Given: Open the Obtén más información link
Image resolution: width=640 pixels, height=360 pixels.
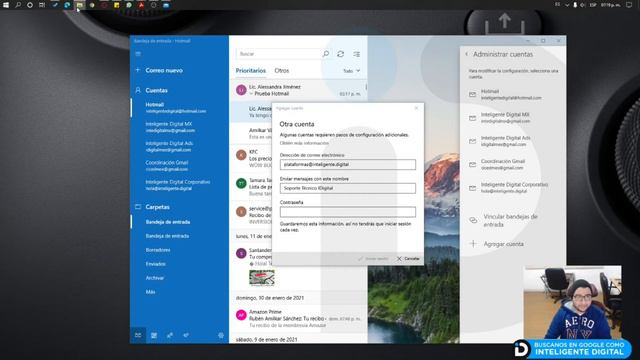Looking at the screenshot, I should (304, 143).
